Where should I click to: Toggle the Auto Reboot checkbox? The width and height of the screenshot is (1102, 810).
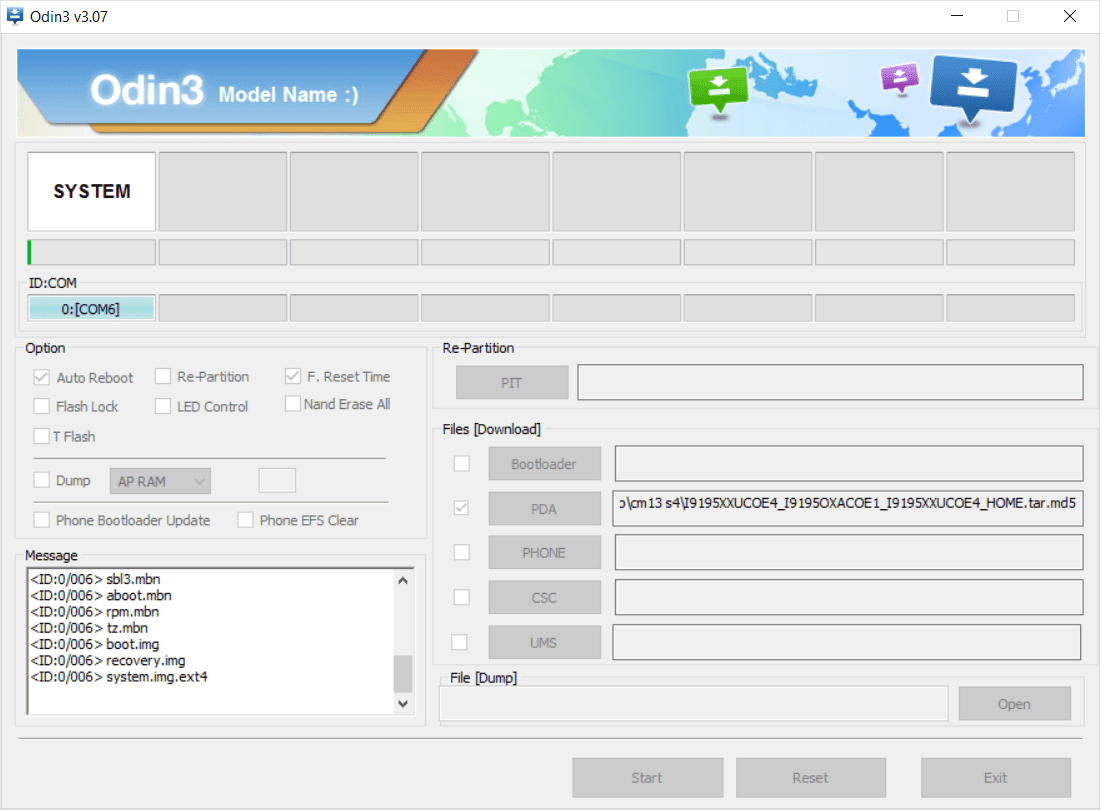click(41, 377)
